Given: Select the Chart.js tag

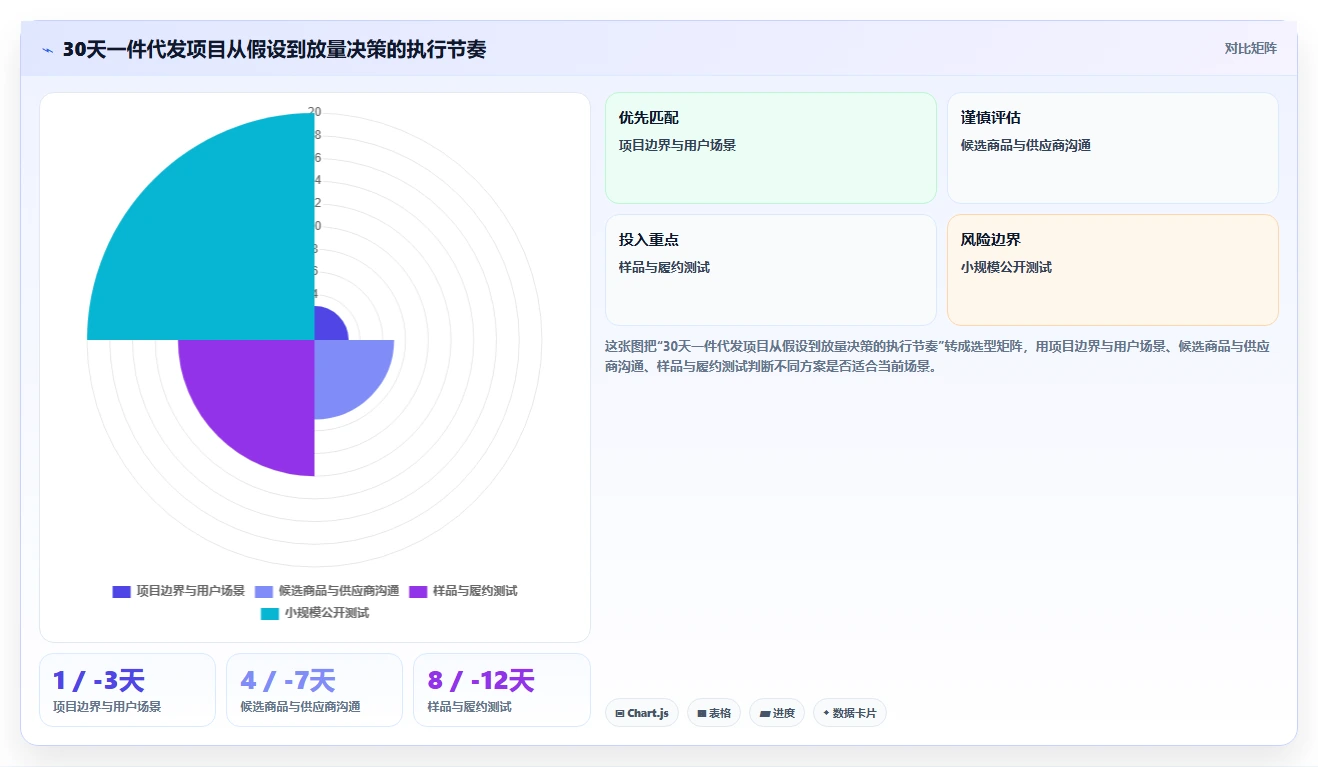Looking at the screenshot, I should (x=642, y=713).
